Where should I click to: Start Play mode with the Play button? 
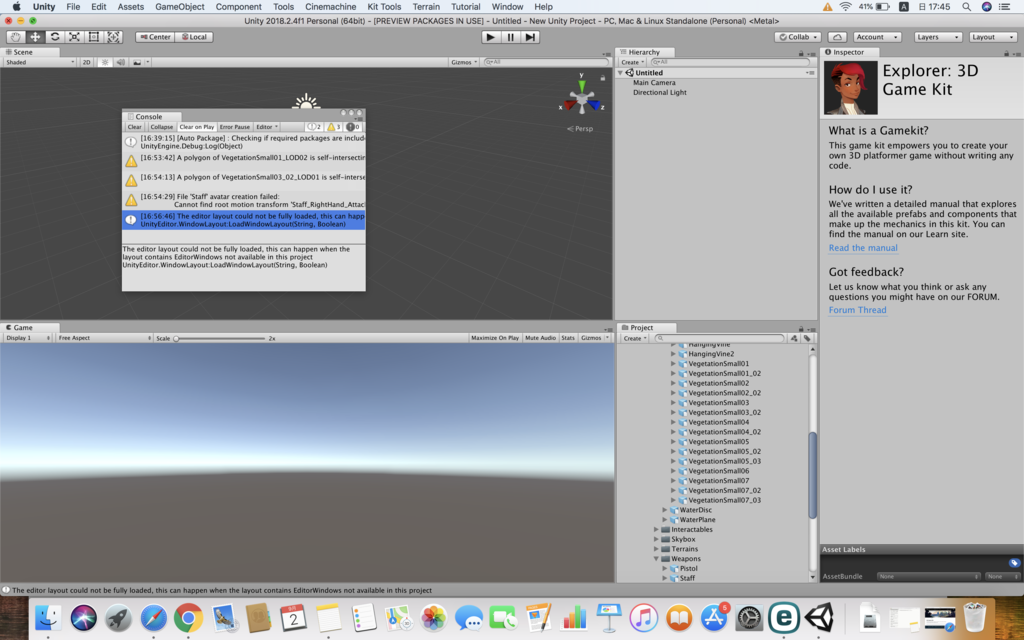point(490,37)
